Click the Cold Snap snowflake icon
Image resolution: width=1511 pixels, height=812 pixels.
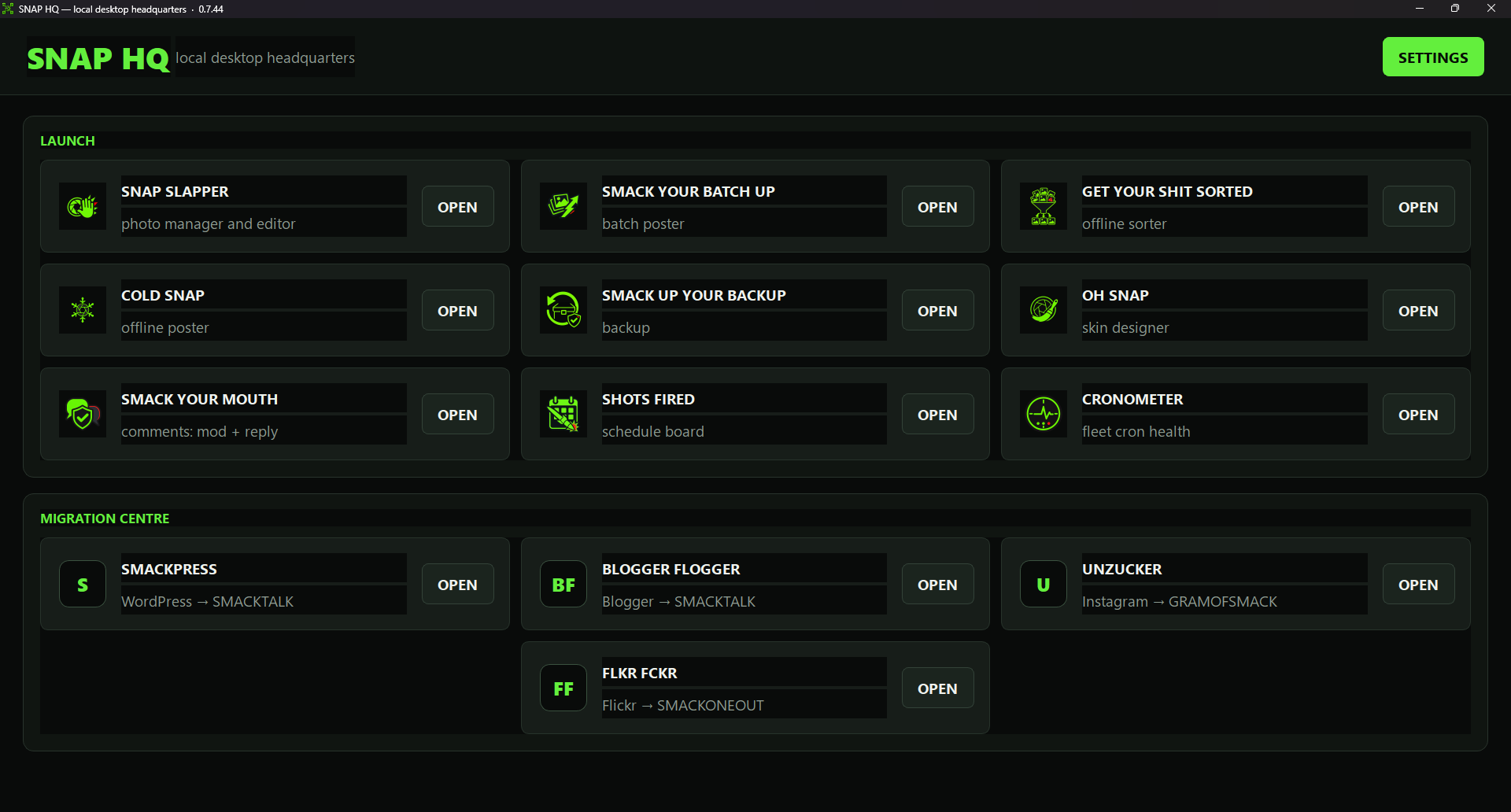point(83,310)
